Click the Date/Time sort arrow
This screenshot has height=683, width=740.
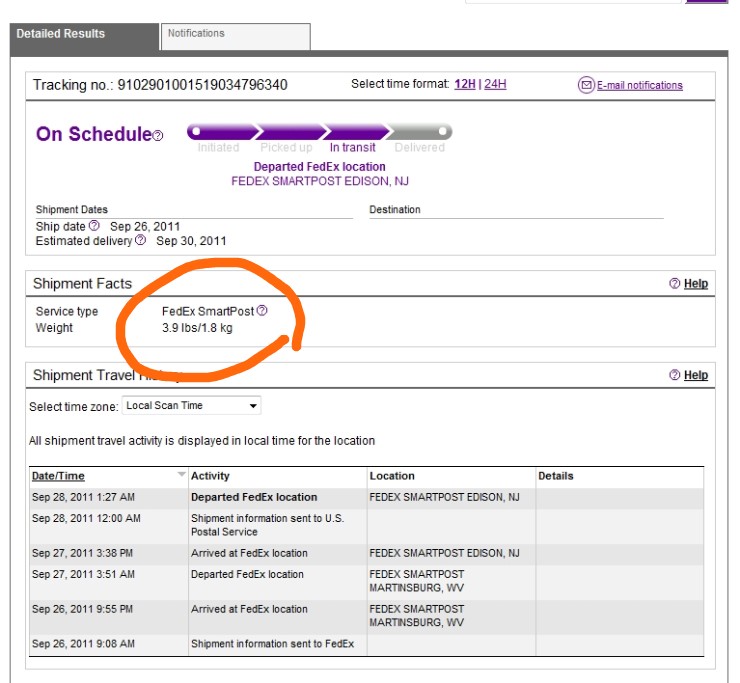181,474
